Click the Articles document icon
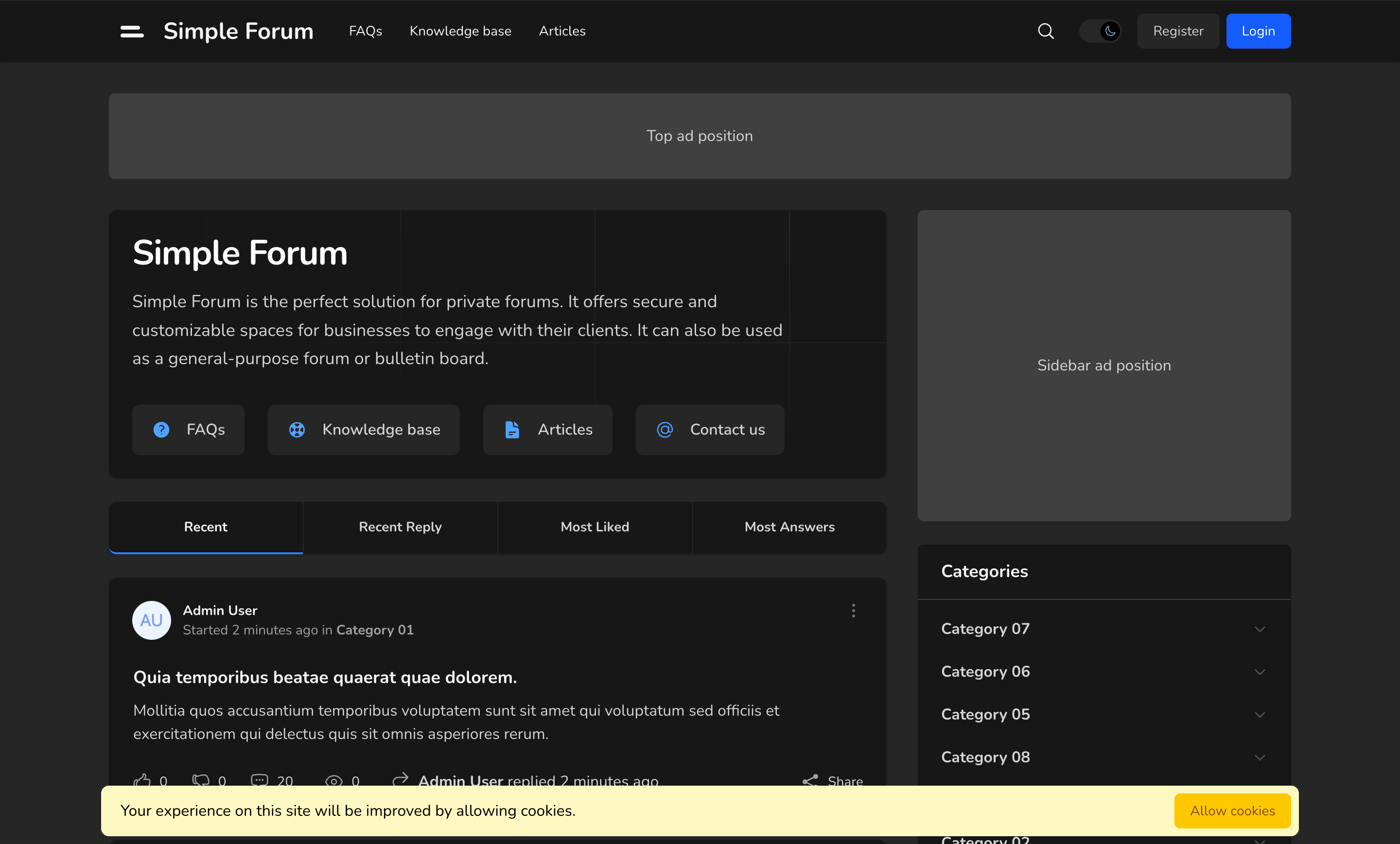 [512, 430]
